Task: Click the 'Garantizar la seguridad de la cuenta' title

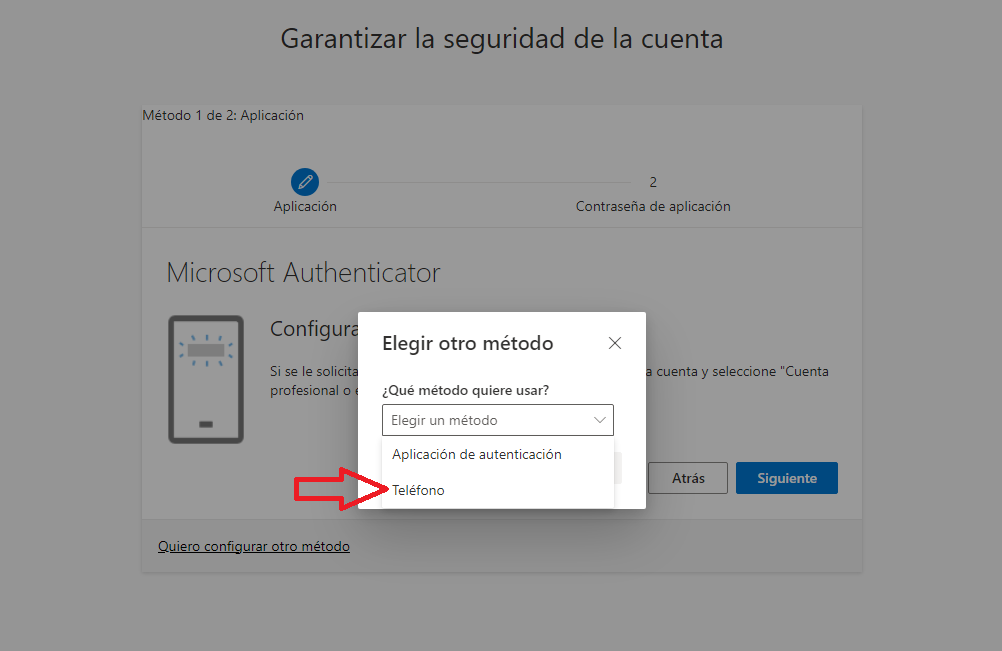Action: tap(502, 39)
